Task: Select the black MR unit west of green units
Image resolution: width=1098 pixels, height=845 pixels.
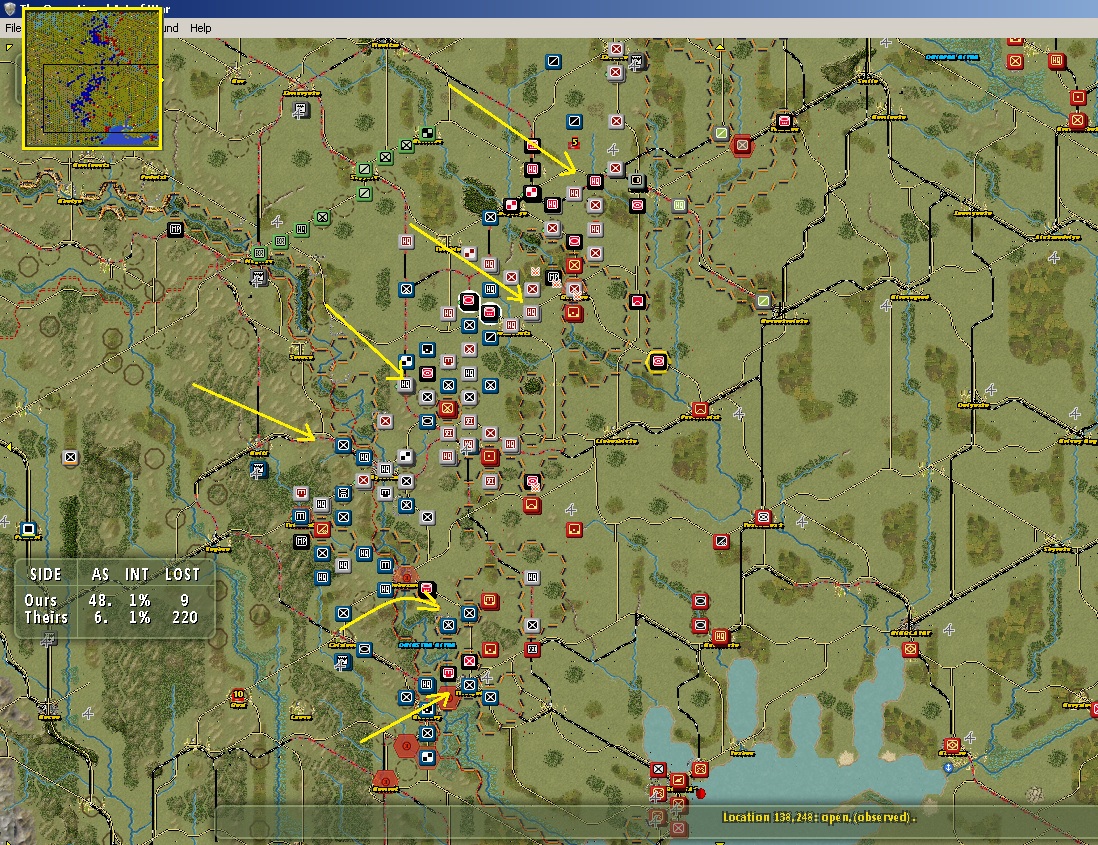Action: click(x=175, y=229)
